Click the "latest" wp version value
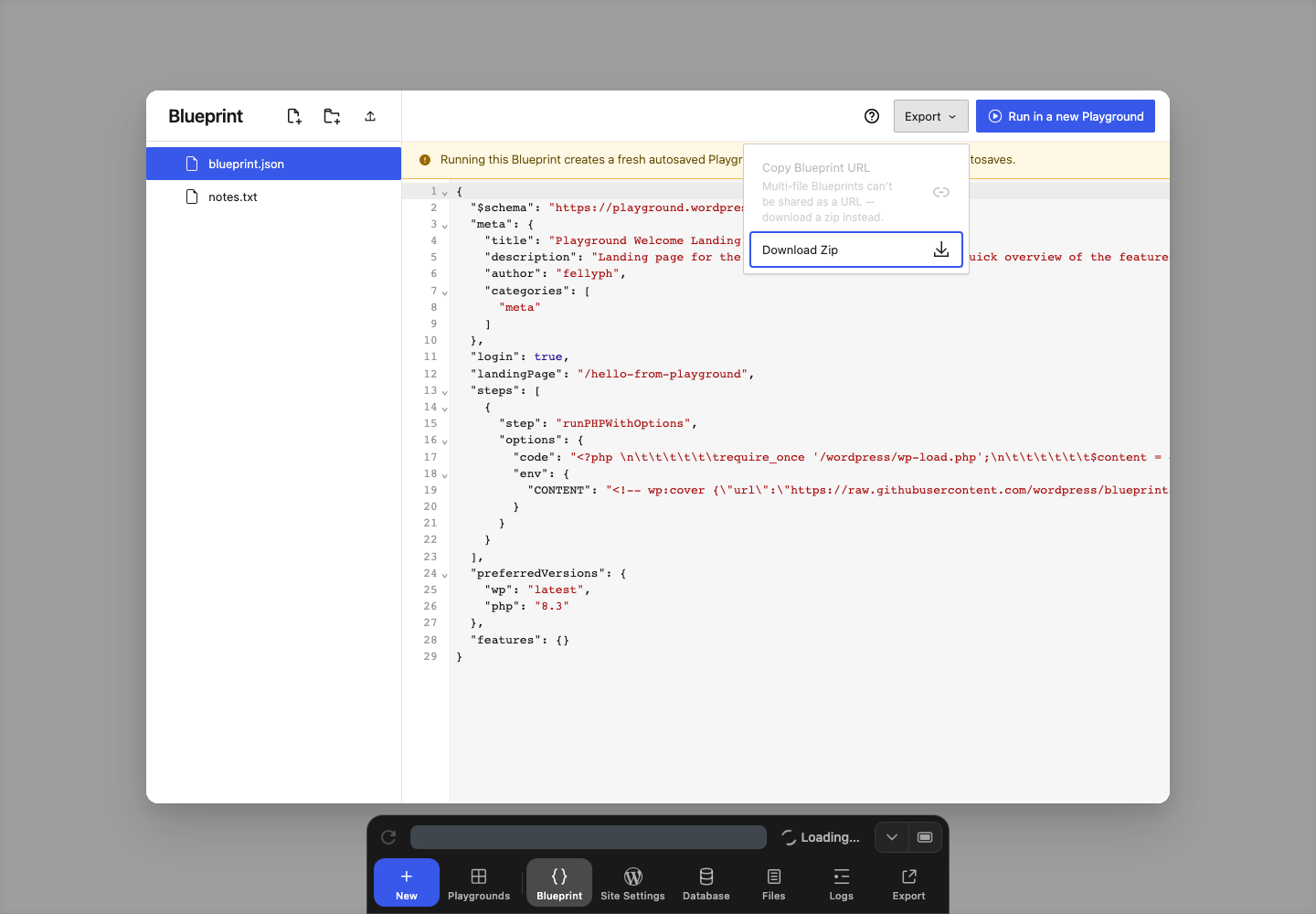Image resolution: width=1316 pixels, height=914 pixels. [556, 590]
